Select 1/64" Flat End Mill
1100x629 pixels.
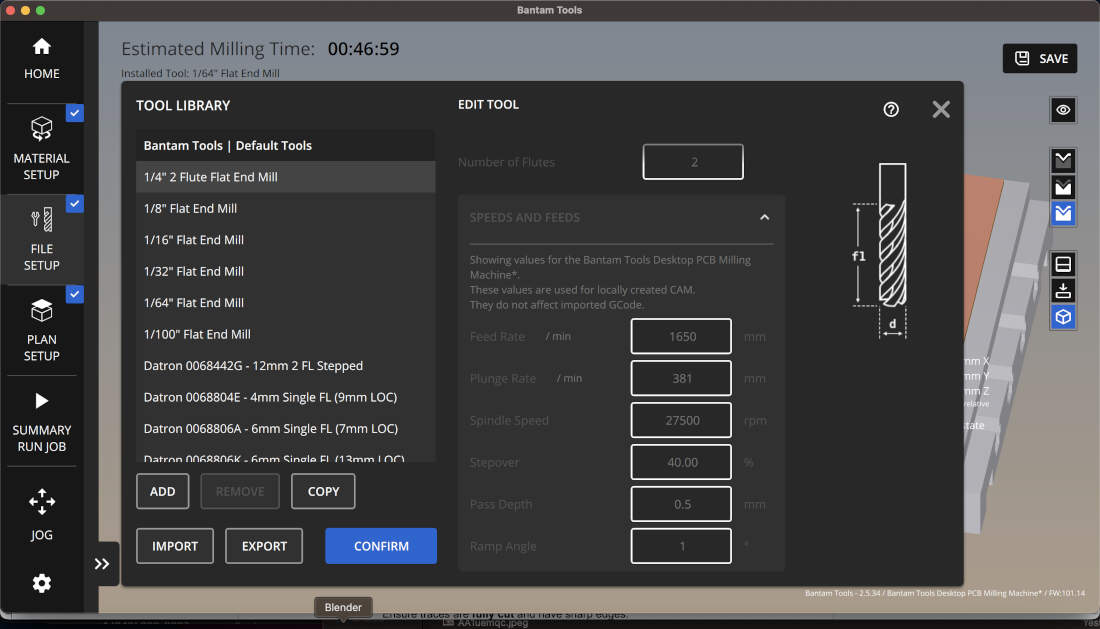(x=286, y=303)
